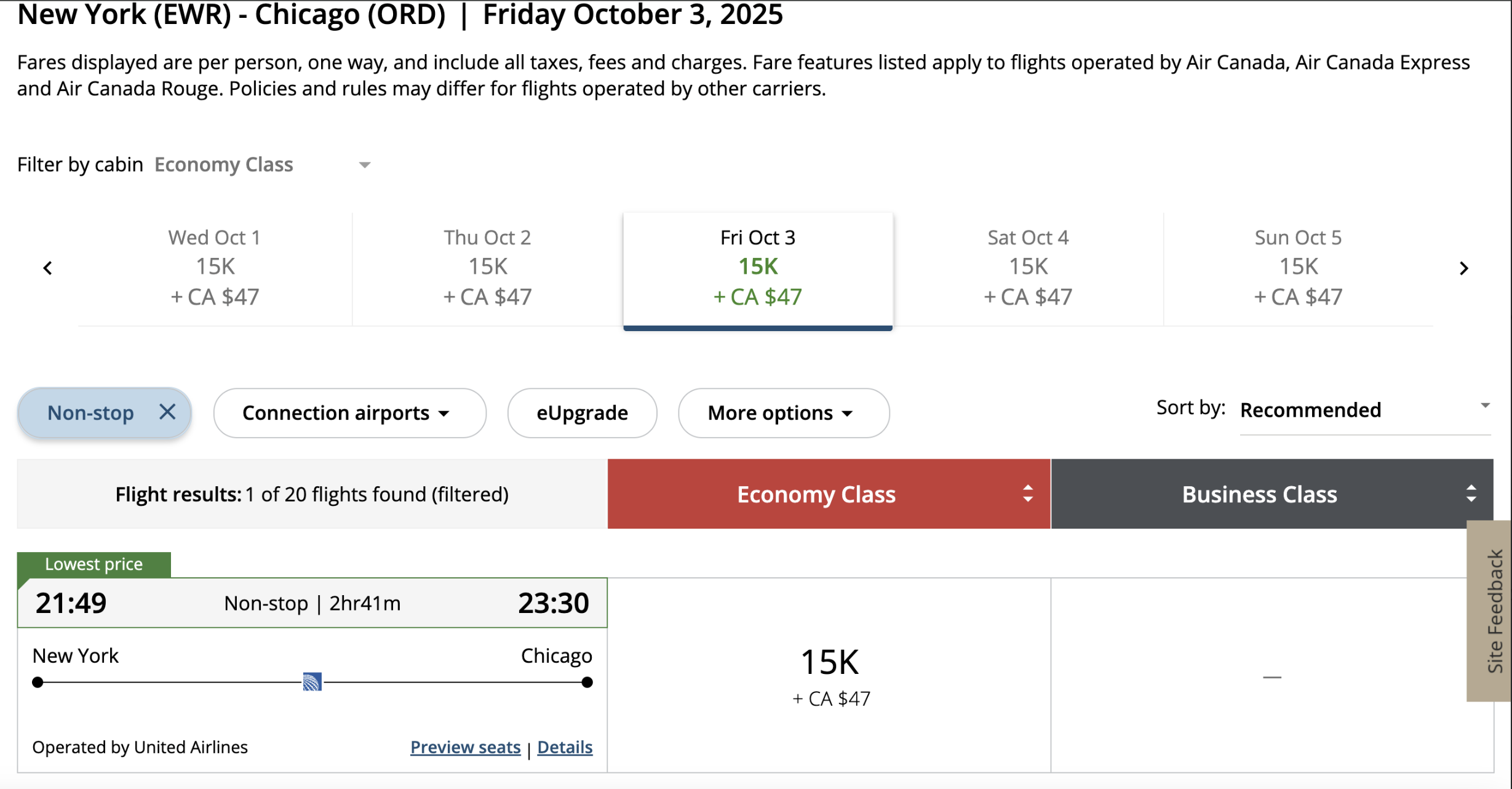Open the Sort by Recommended dropdown

tap(1364, 410)
